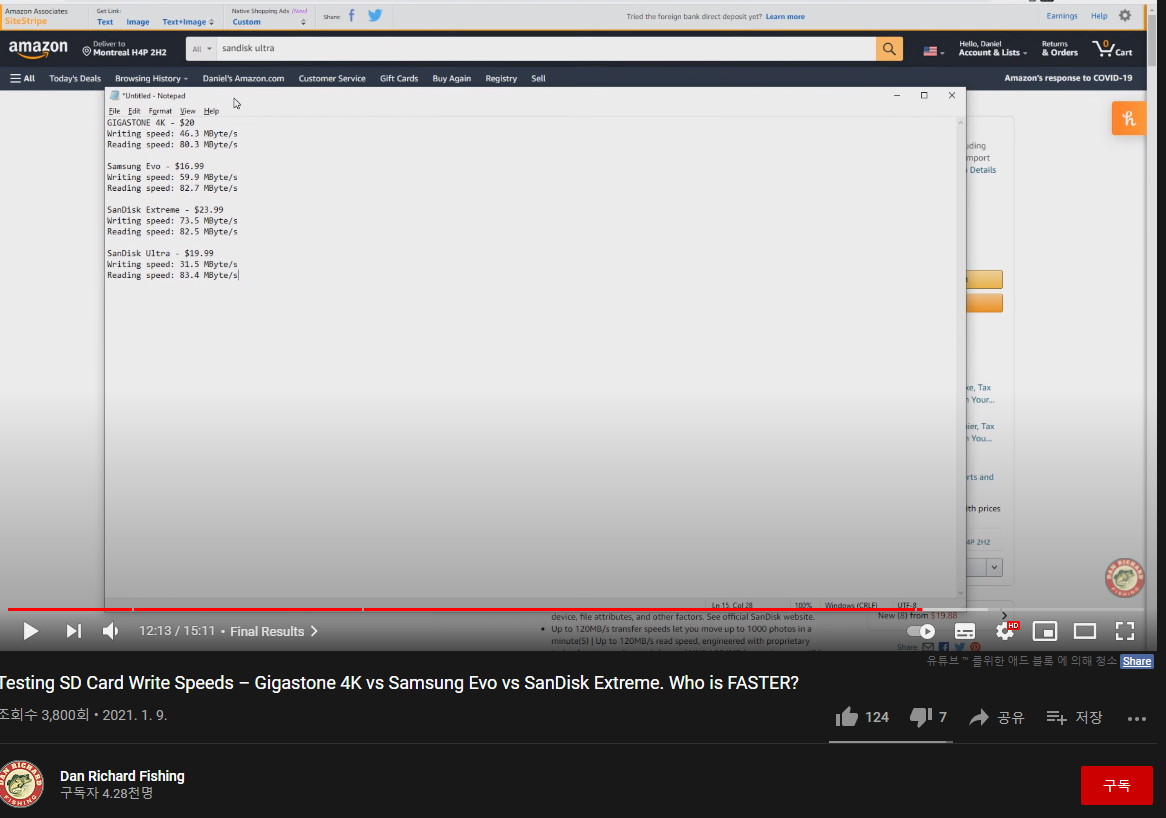The image size is (1166, 818).
Task: Open Deliver to Montreal location selector
Action: 124,49
